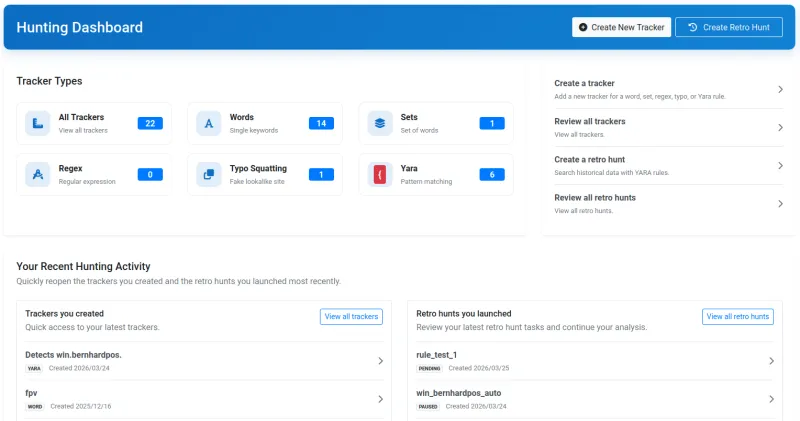
Task: Expand the Review all trackers chevron
Action: click(780, 128)
